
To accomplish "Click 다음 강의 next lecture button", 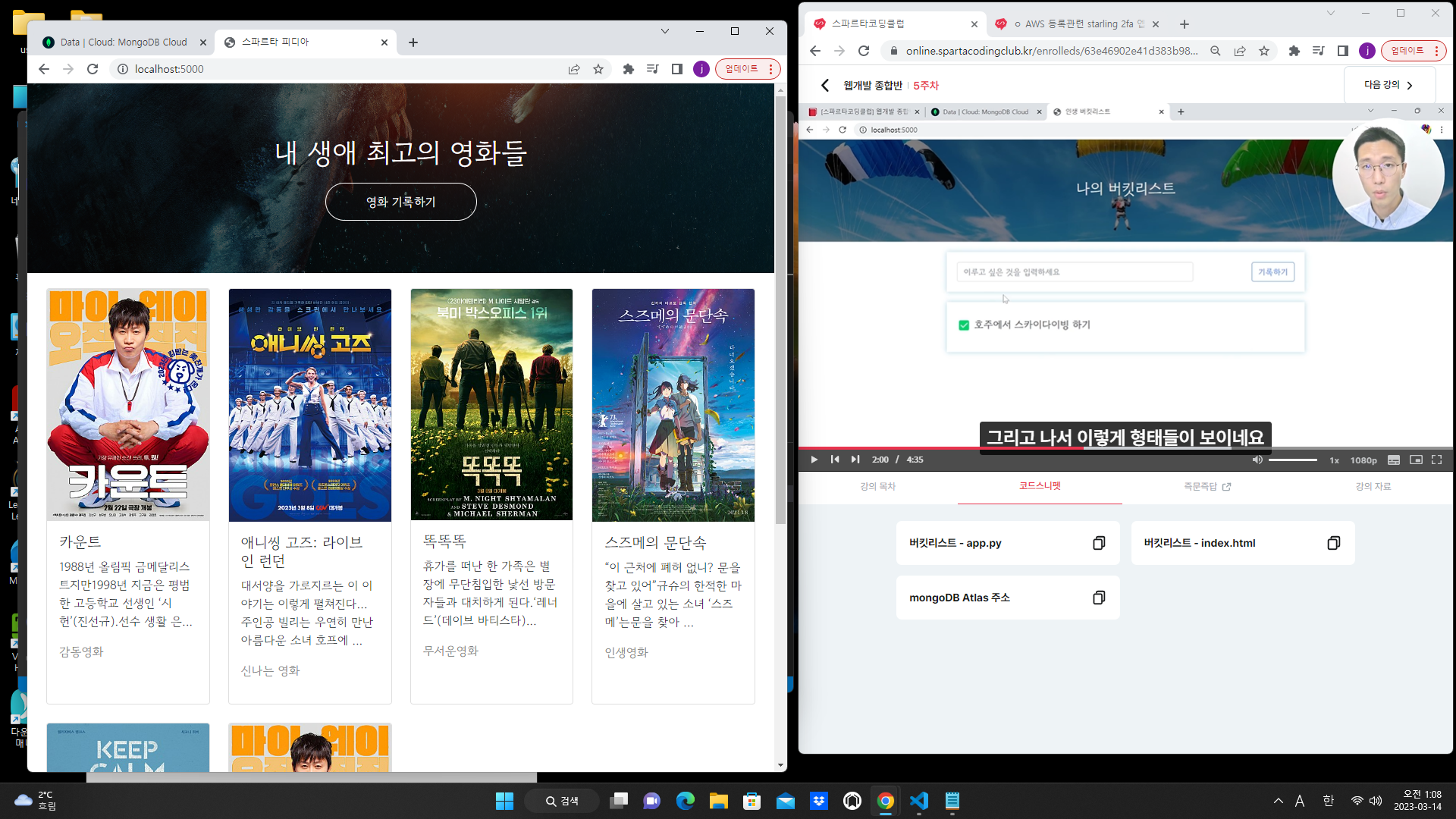I will (1389, 85).
